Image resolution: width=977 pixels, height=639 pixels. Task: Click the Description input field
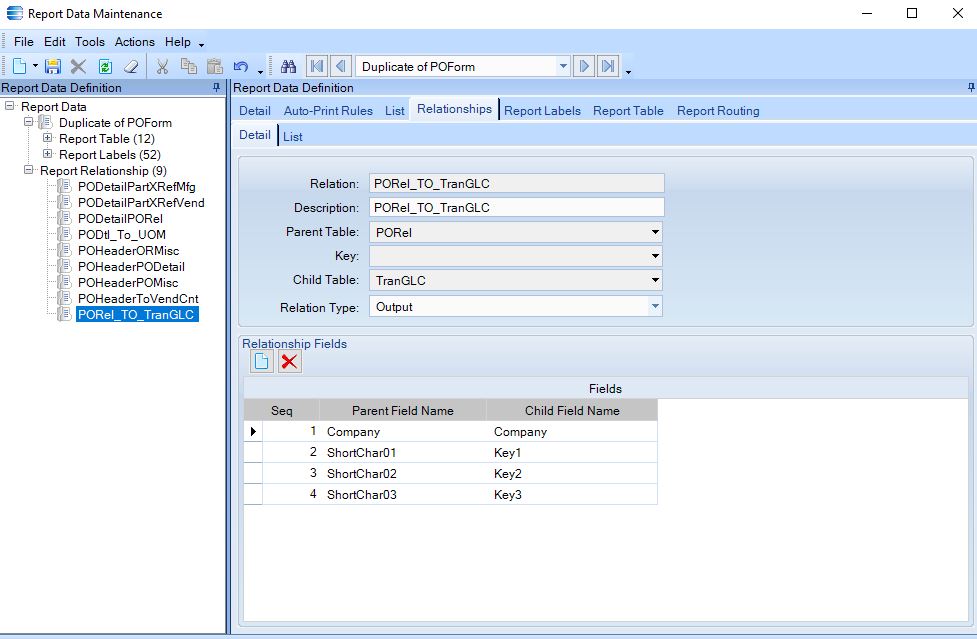(x=517, y=207)
